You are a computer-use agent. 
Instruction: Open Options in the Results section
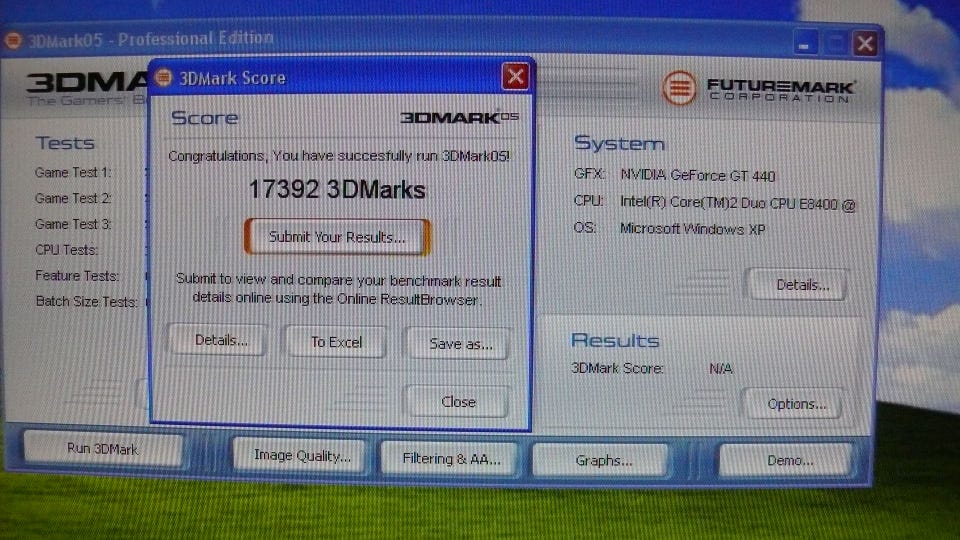794,404
